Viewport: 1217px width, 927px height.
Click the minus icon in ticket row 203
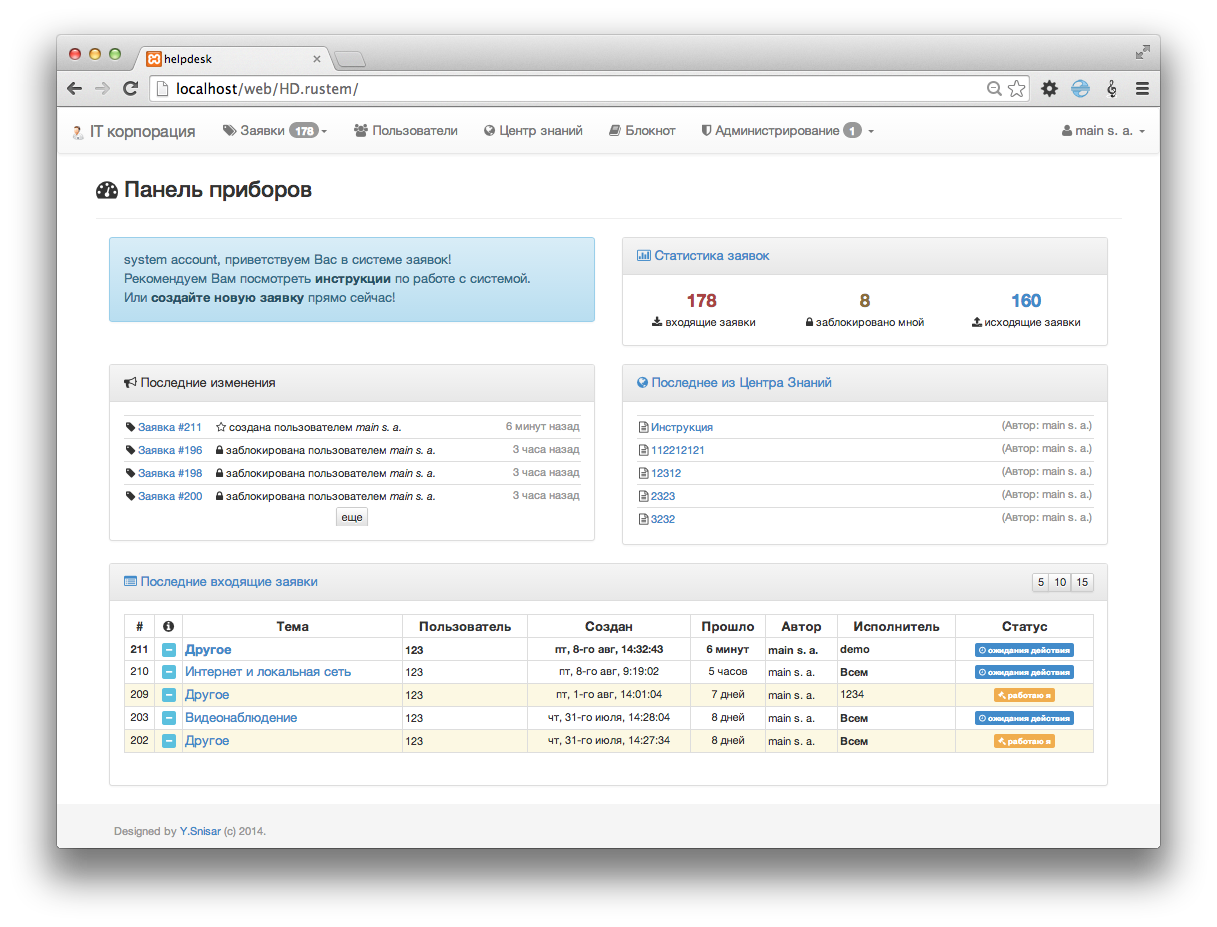click(x=169, y=718)
